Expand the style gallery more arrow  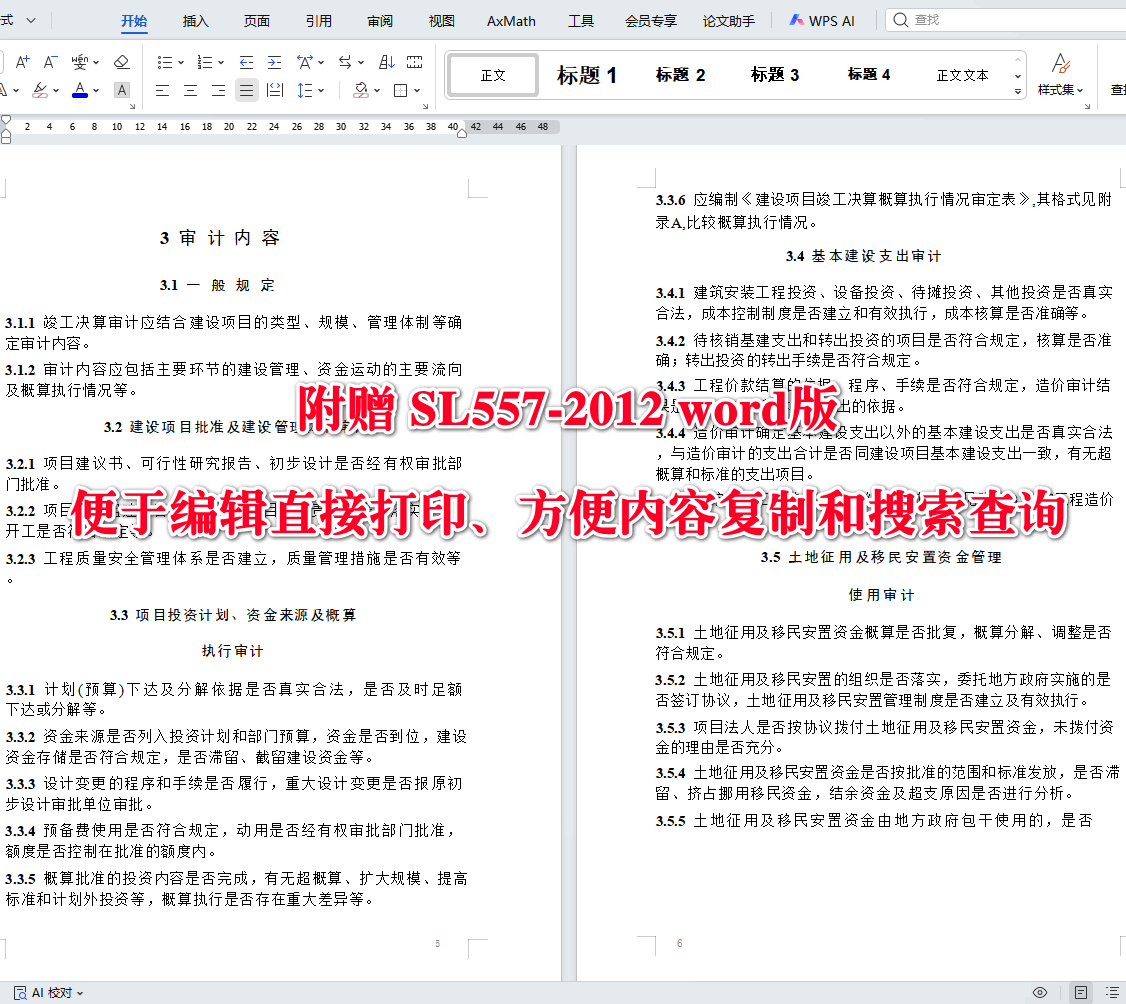(x=1018, y=91)
